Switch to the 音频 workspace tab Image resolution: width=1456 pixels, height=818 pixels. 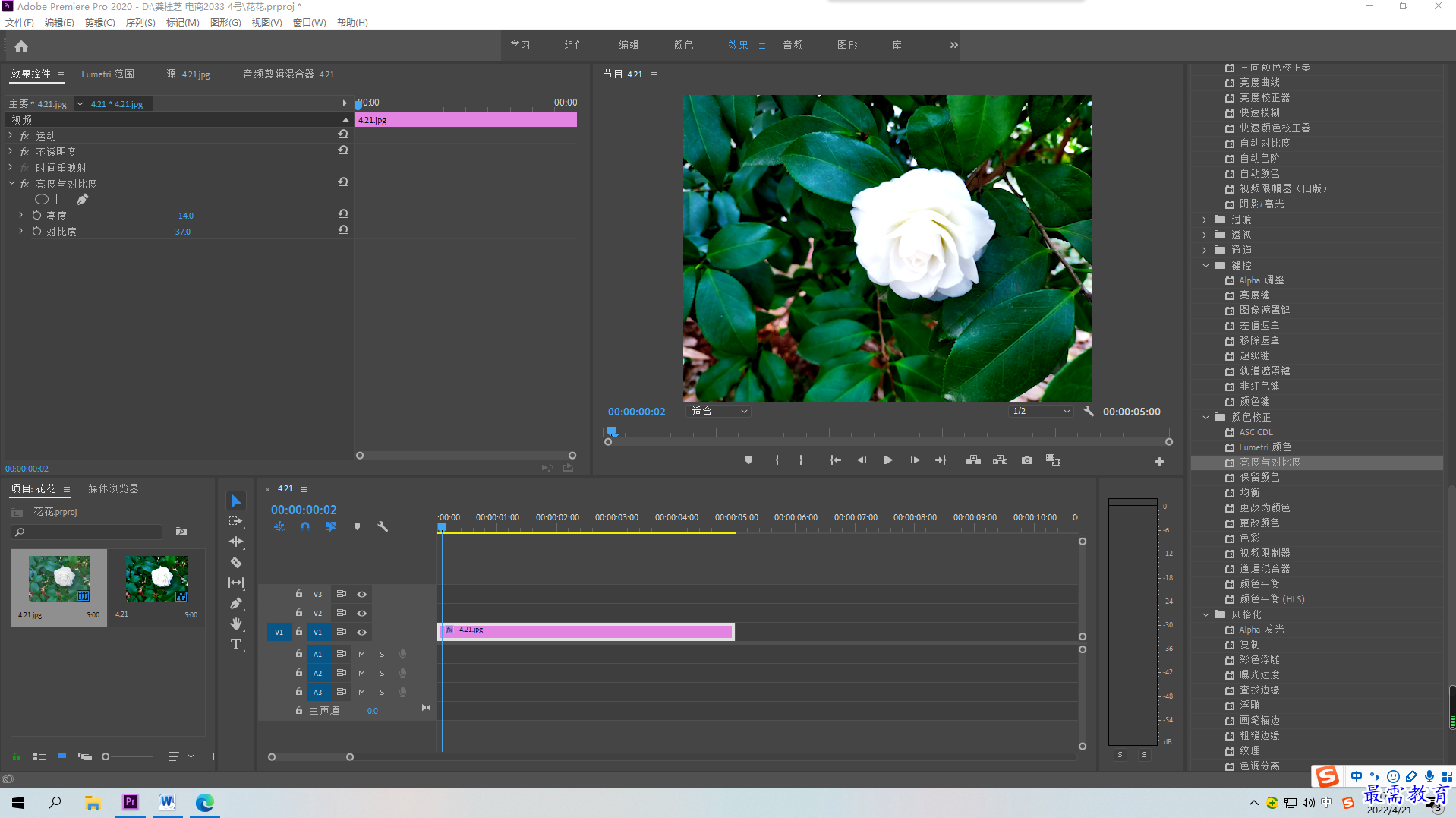click(793, 45)
